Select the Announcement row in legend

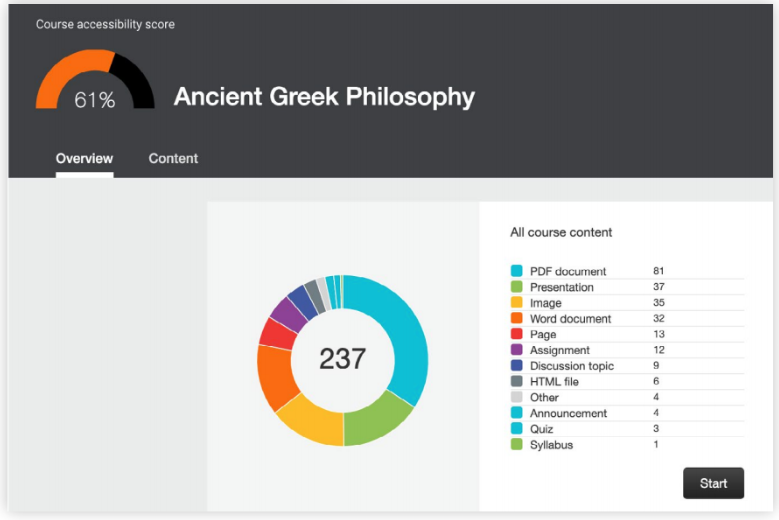568,413
